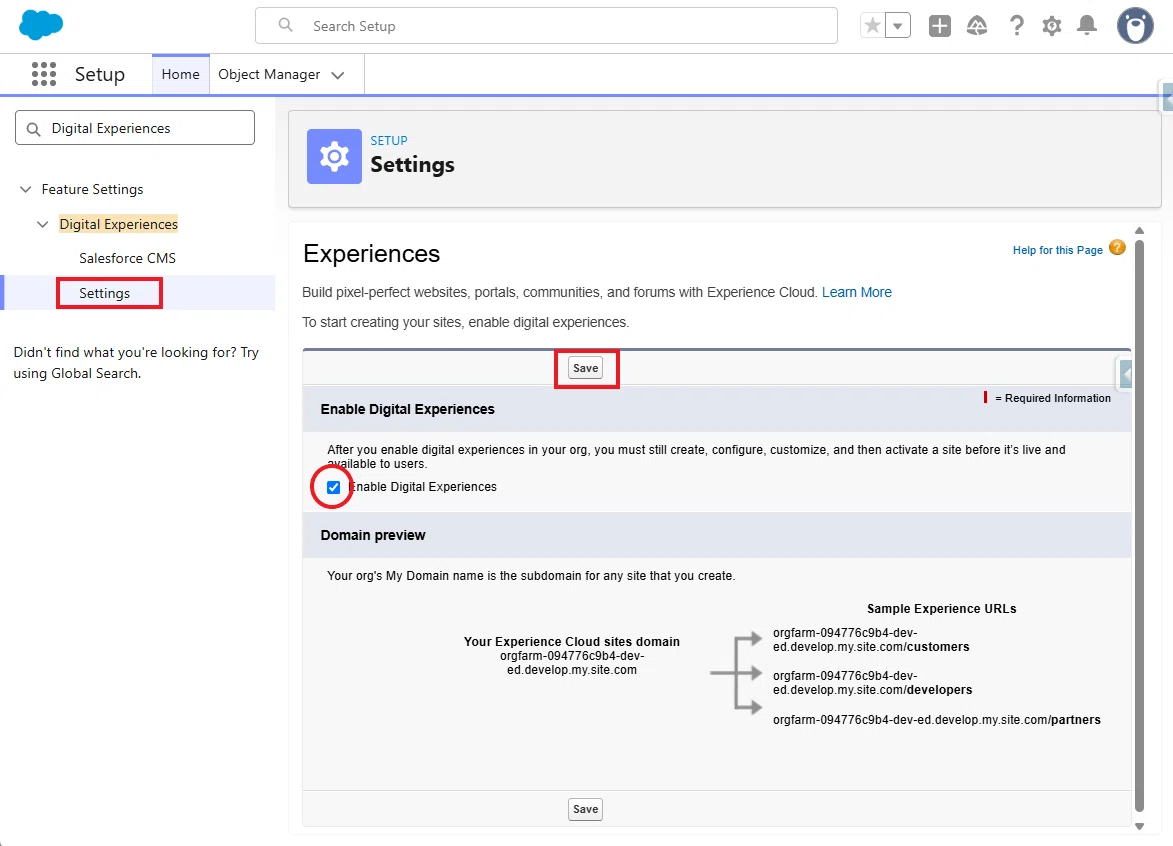Select the Digital Experiences sidebar item
The height and width of the screenshot is (846, 1173).
coord(118,224)
